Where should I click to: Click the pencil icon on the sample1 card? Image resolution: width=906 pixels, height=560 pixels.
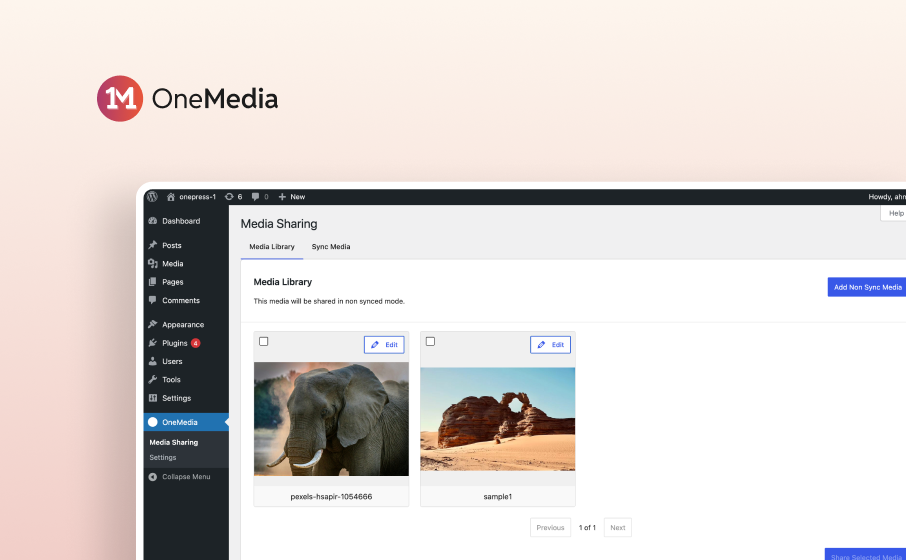[x=541, y=344]
